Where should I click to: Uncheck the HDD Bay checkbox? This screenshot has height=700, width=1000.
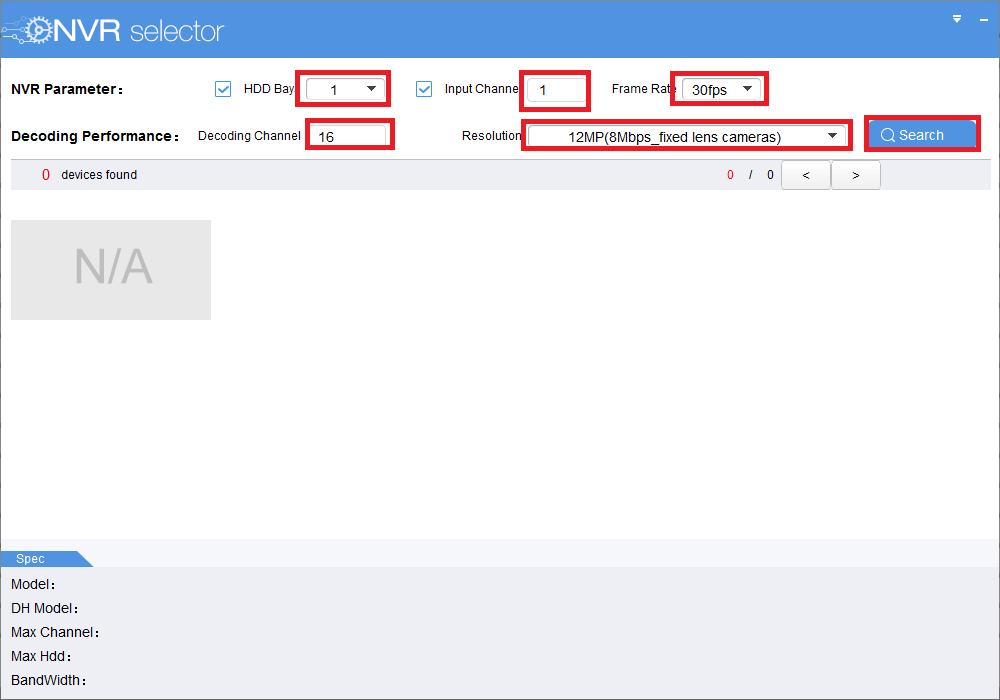tap(223, 89)
